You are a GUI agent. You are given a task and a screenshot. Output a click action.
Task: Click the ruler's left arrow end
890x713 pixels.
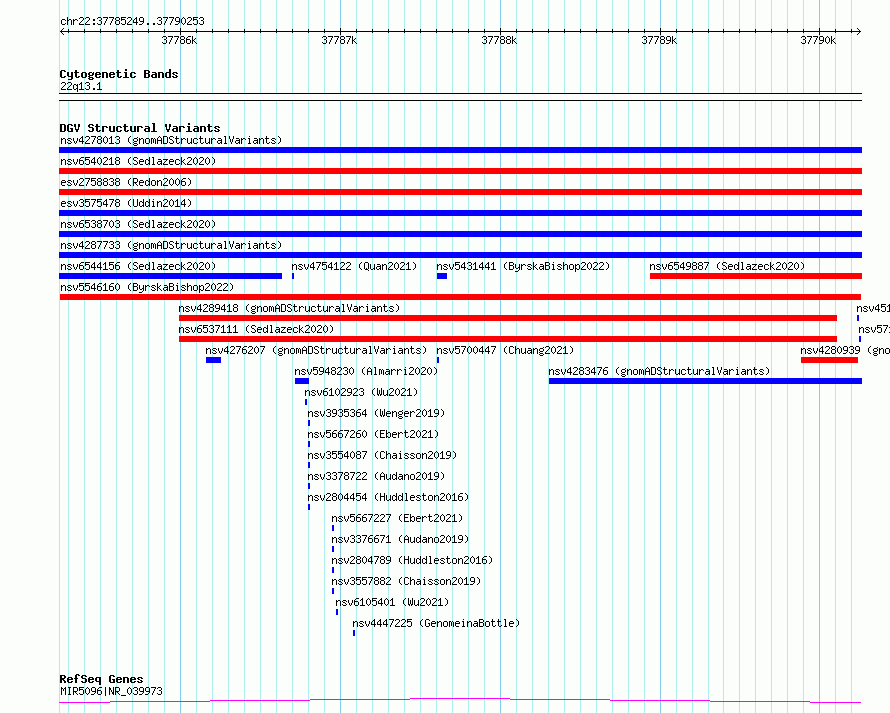(62, 31)
